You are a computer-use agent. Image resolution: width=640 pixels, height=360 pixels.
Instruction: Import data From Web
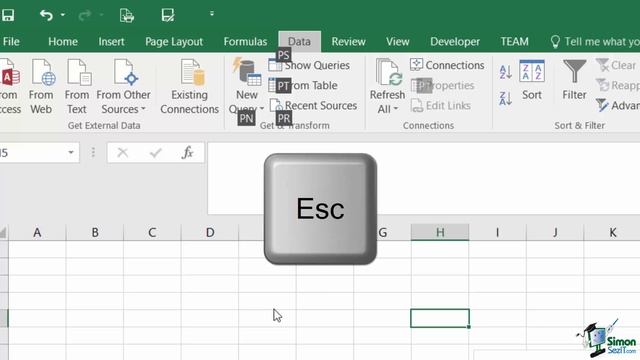click(41, 87)
